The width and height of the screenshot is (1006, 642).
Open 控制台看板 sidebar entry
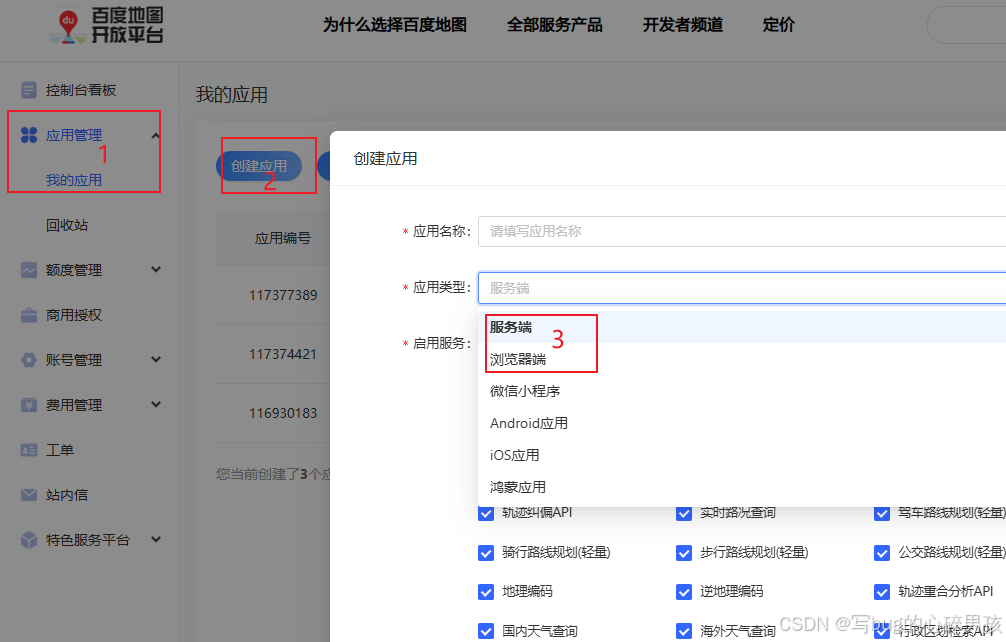tap(81, 90)
